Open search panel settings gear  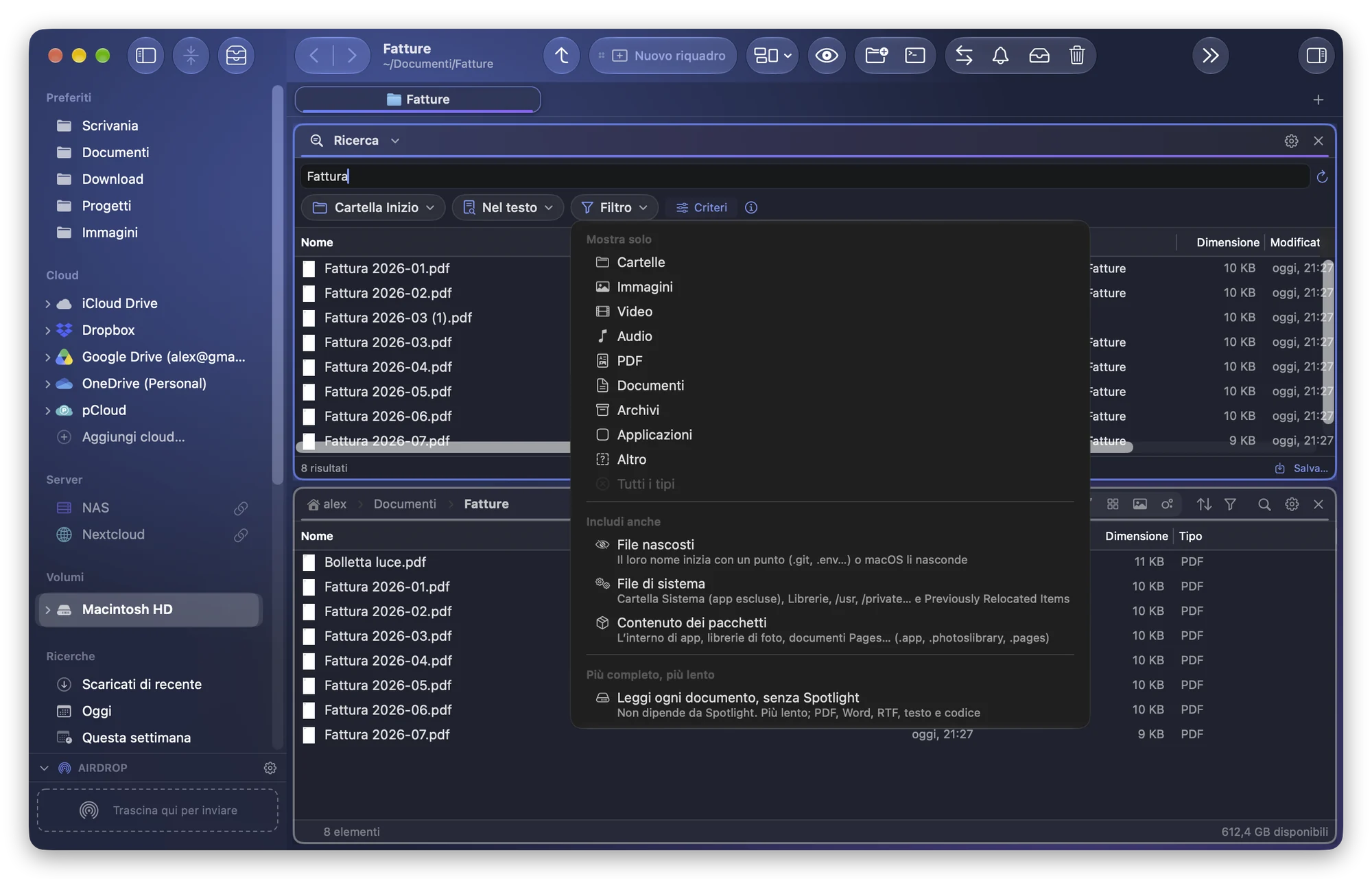point(1291,141)
